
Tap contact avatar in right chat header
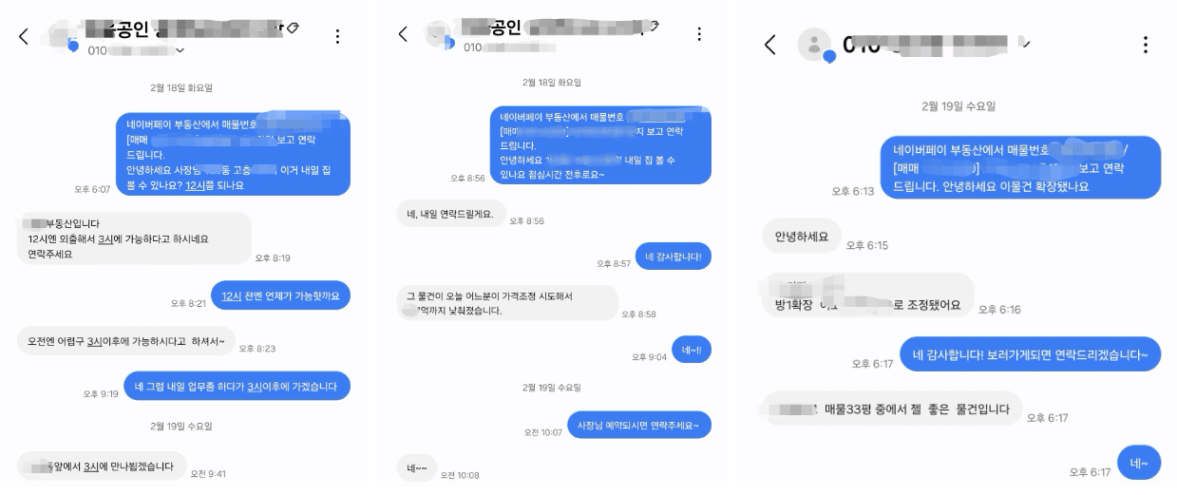pos(814,45)
